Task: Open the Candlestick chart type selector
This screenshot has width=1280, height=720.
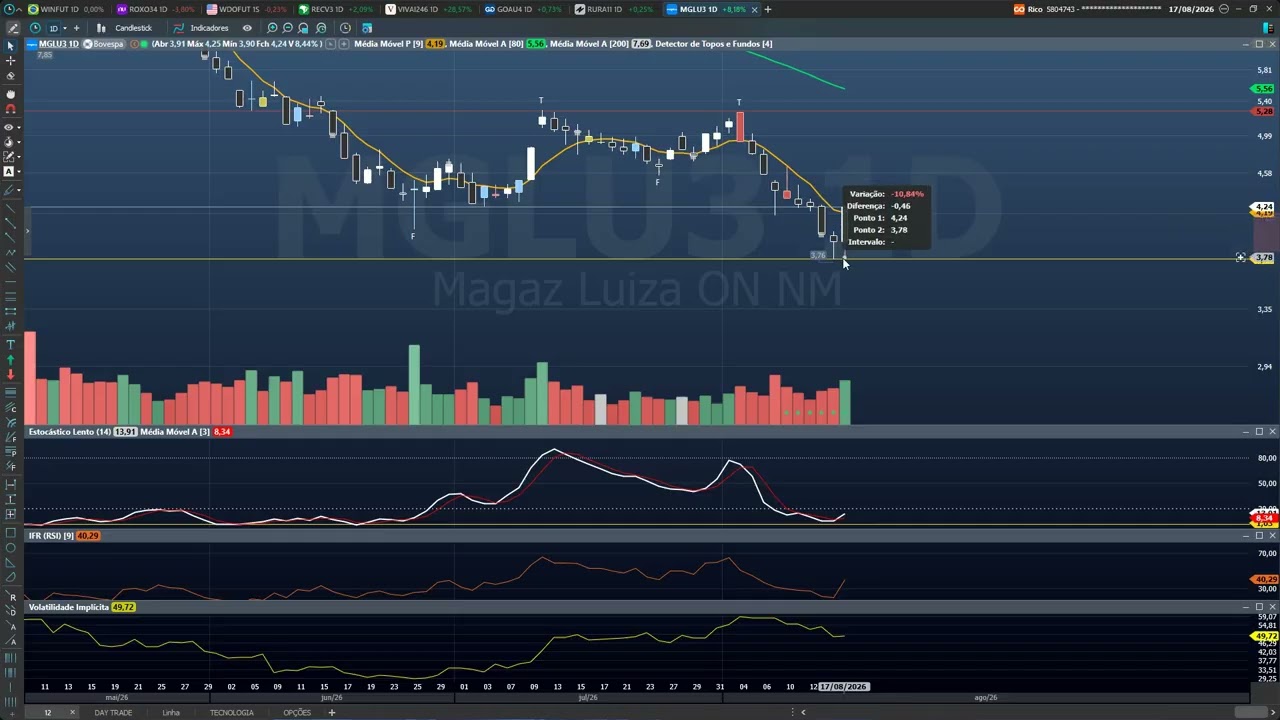Action: click(125, 28)
